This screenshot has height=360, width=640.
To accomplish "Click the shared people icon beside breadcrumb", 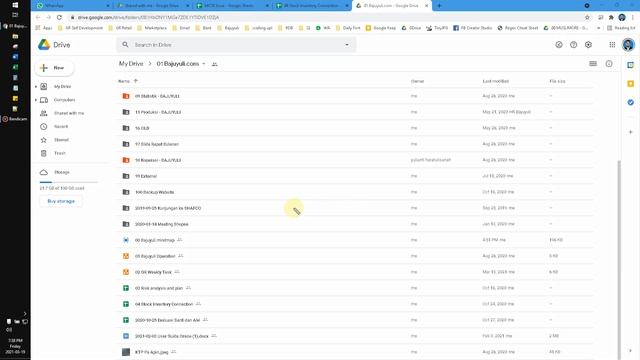I will (215, 64).
